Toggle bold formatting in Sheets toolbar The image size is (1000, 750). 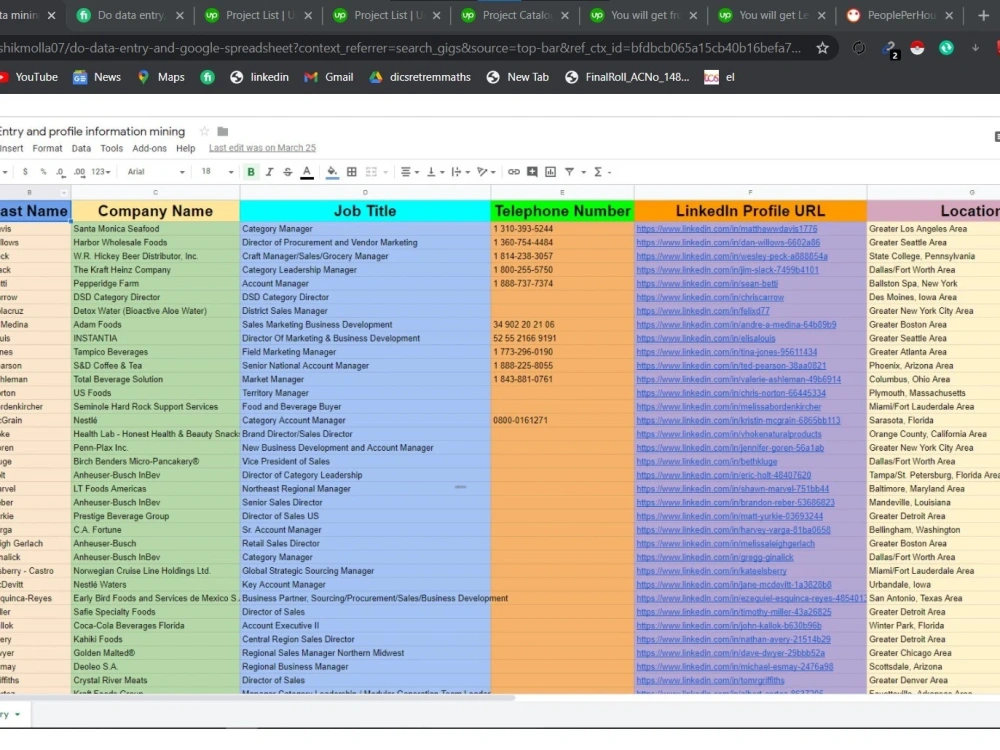tap(251, 172)
